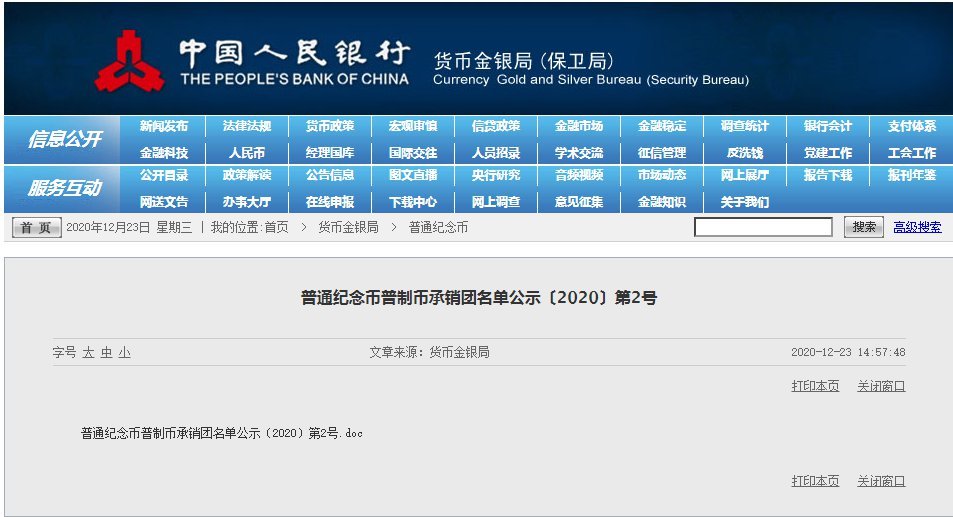Select 信贷政策 in navigation
Image resolution: width=953 pixels, height=517 pixels.
click(496, 126)
